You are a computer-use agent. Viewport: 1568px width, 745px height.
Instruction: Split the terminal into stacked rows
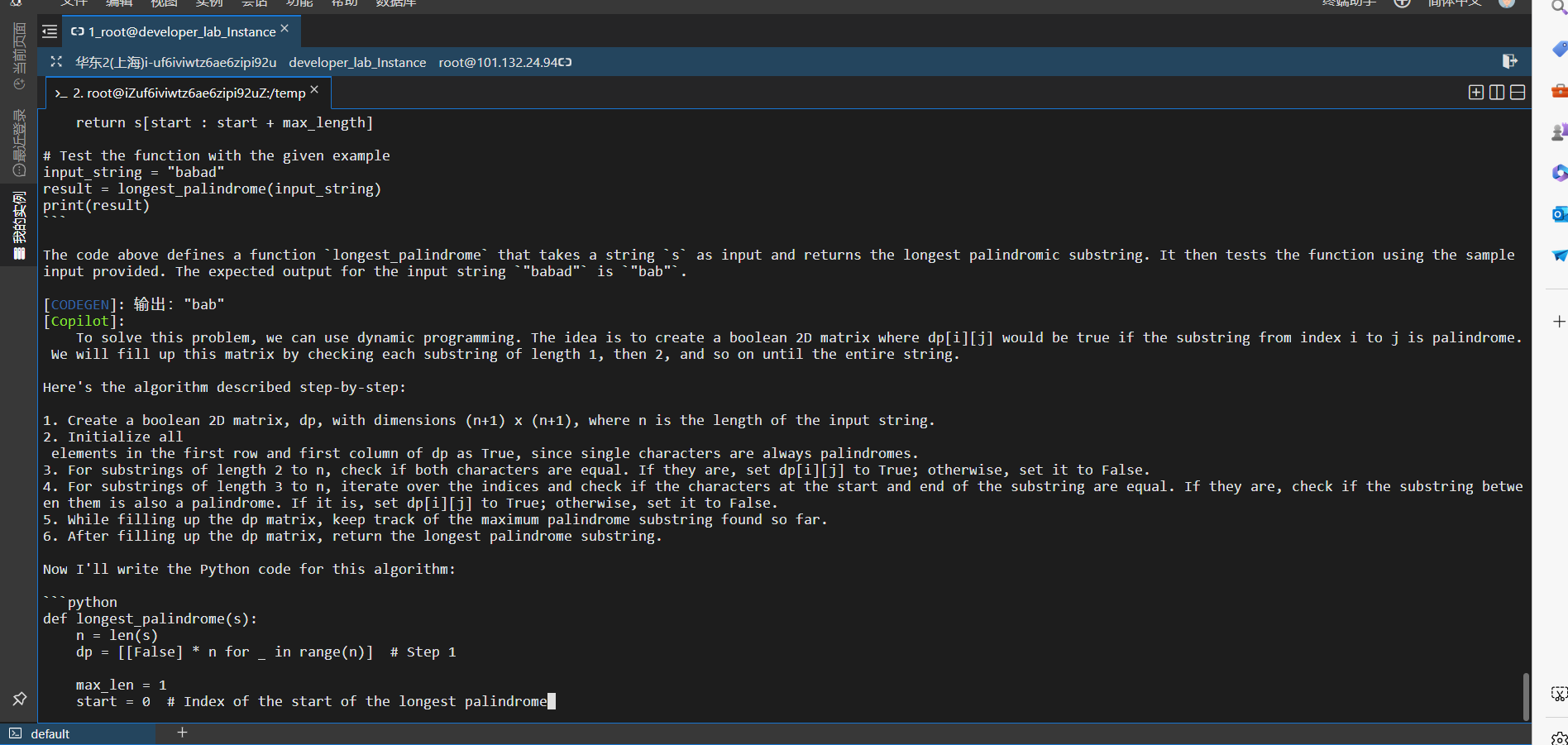coord(1518,92)
